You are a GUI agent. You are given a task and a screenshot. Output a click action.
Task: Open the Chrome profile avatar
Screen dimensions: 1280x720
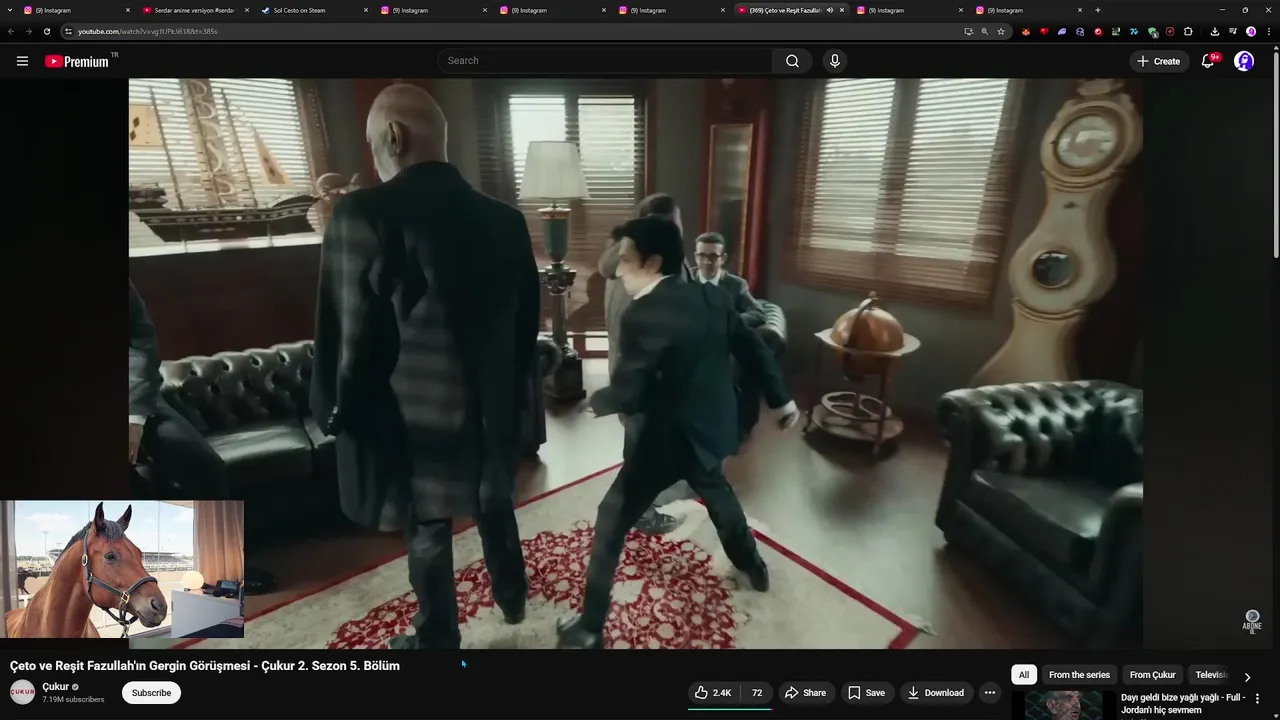1251,31
